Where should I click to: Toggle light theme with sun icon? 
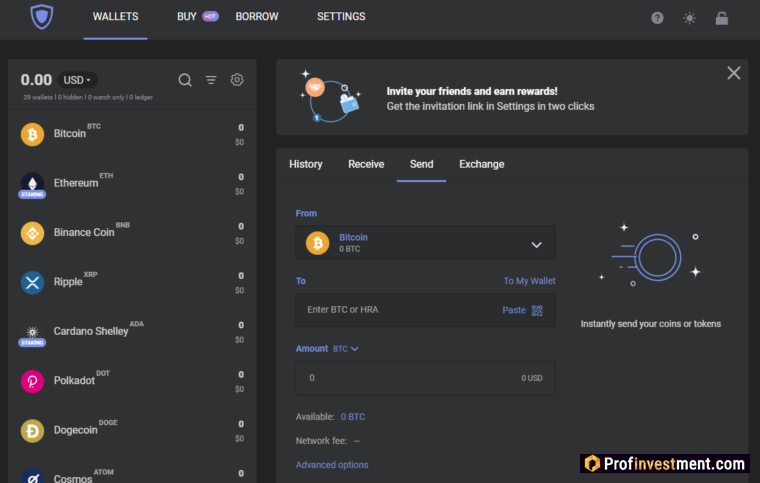tap(689, 18)
